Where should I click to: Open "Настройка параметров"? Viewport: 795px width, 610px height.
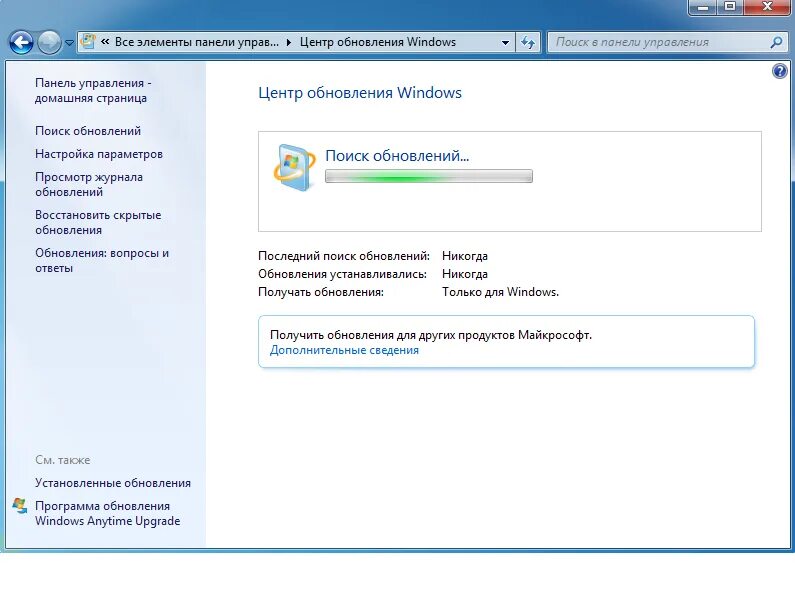pos(99,154)
